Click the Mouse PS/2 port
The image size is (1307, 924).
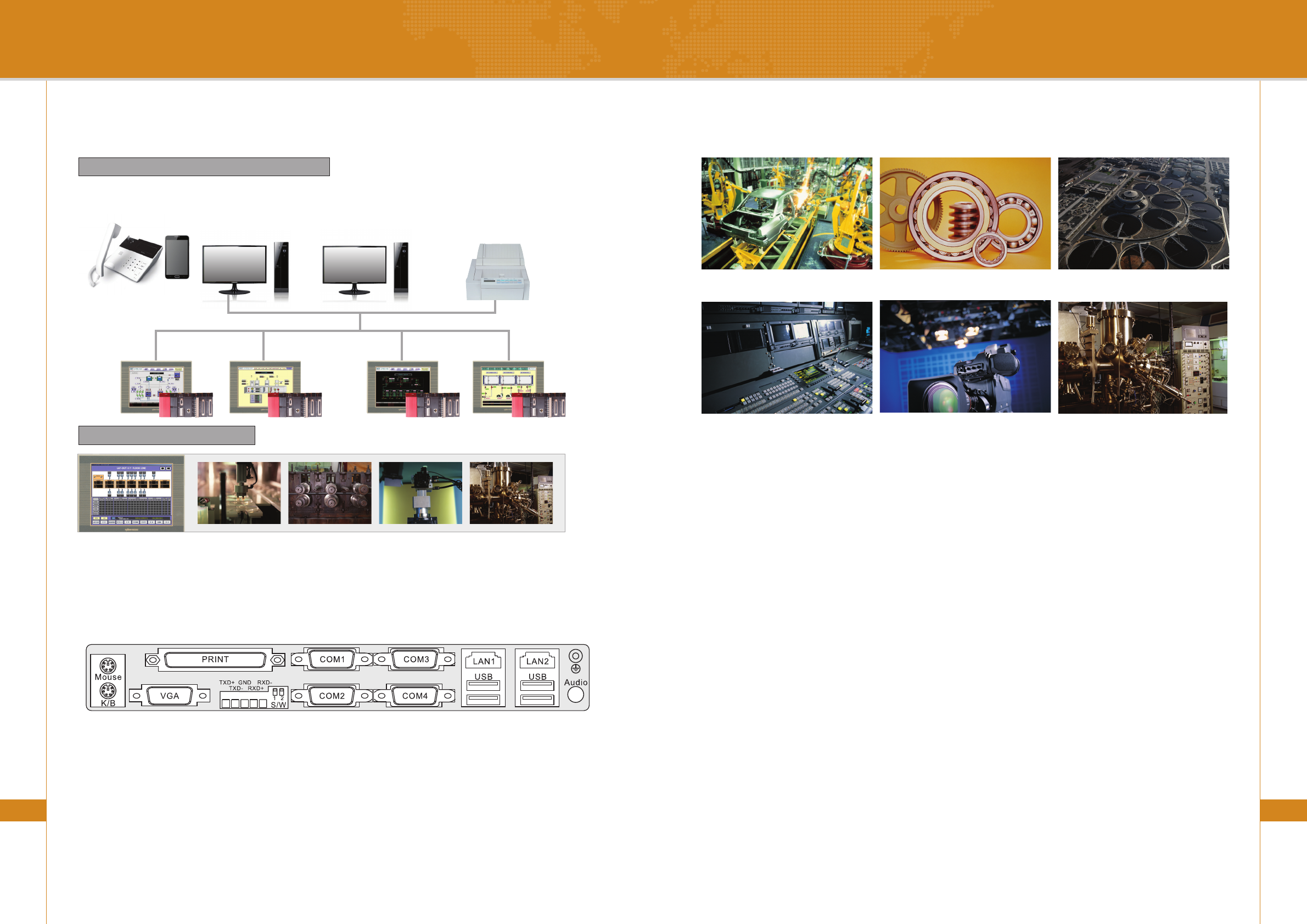(x=108, y=664)
